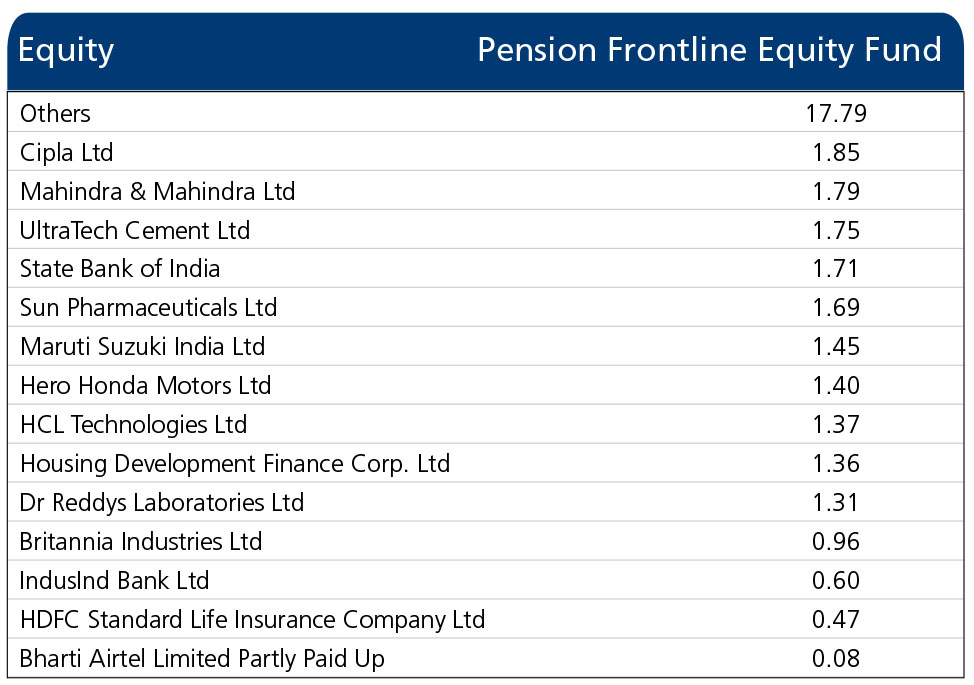Select IndusInd Bank Ltd row
Screen dimensions: 974x685
(x=486, y=581)
